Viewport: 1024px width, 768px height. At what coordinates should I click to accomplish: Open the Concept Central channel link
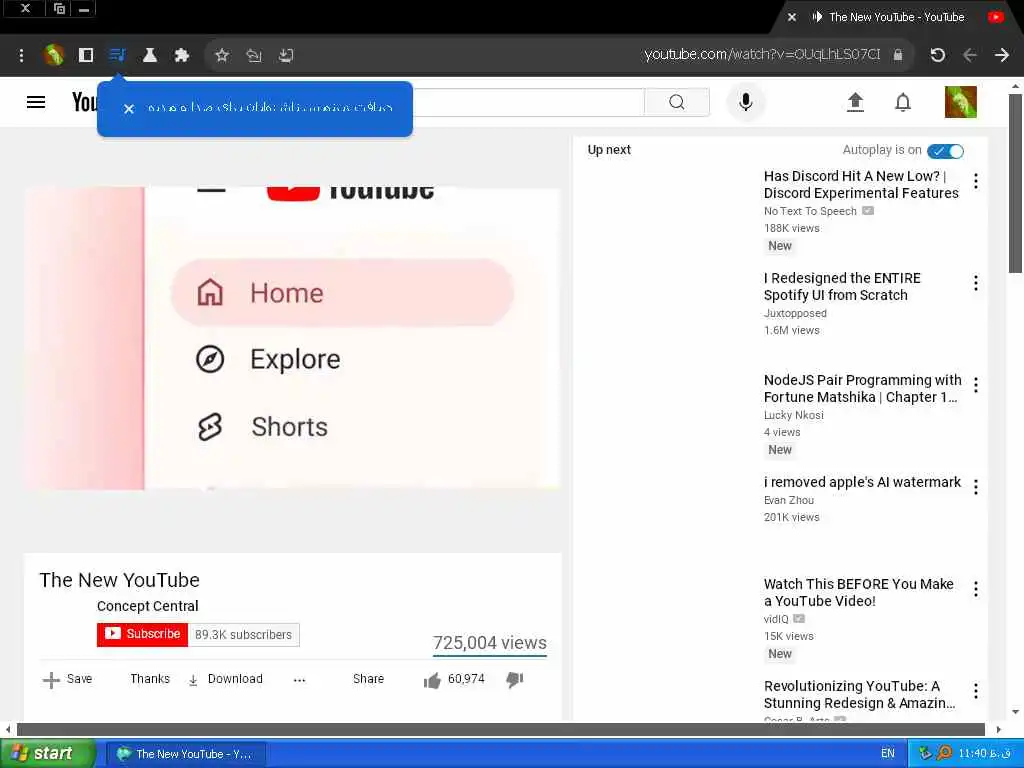pyautogui.click(x=148, y=606)
